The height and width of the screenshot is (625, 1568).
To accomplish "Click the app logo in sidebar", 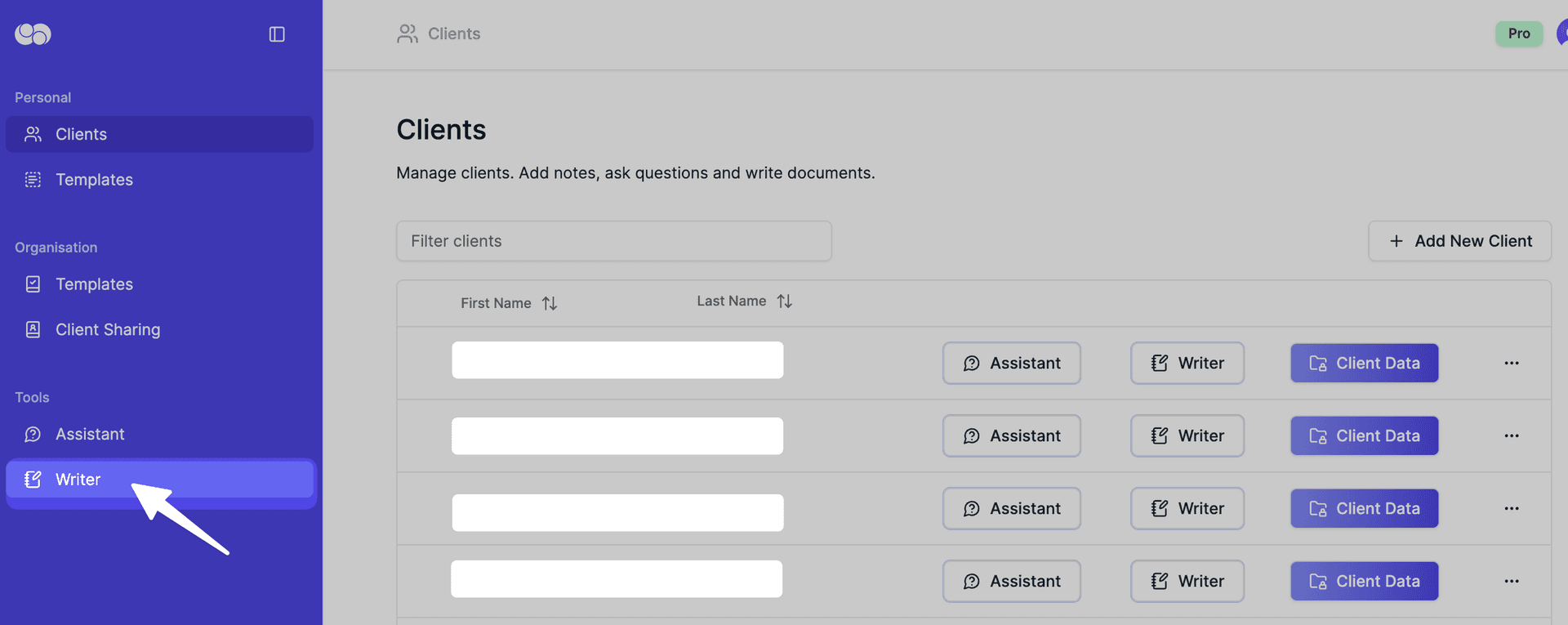I will coord(33,34).
